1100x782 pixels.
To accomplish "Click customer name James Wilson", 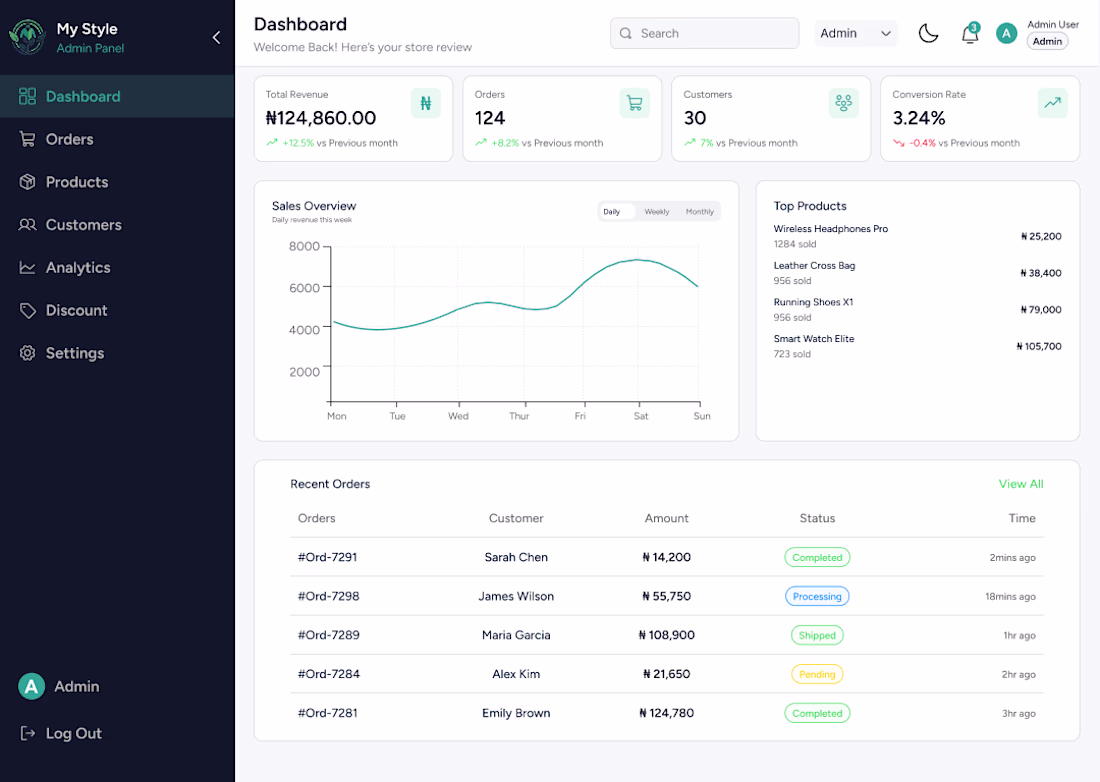I will click(516, 596).
